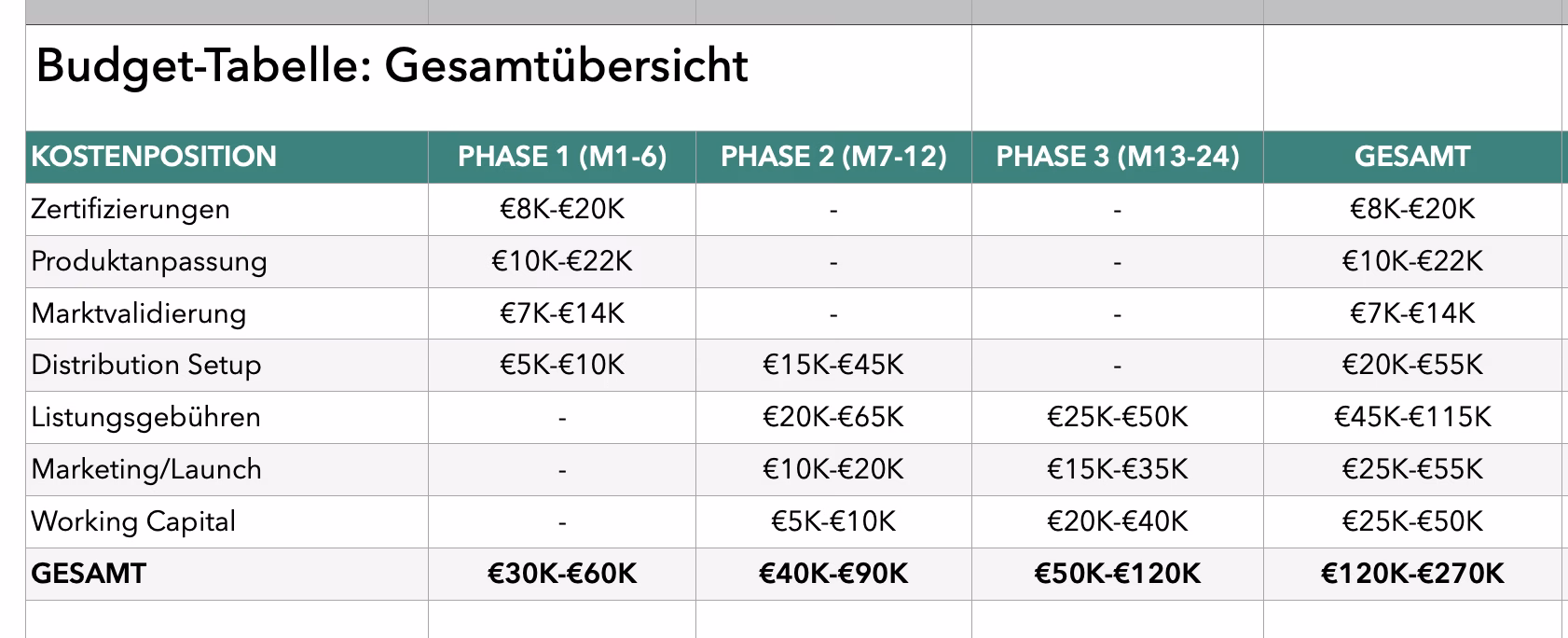Click the PHASE 2 (M7-12) header cell

pos(833,157)
